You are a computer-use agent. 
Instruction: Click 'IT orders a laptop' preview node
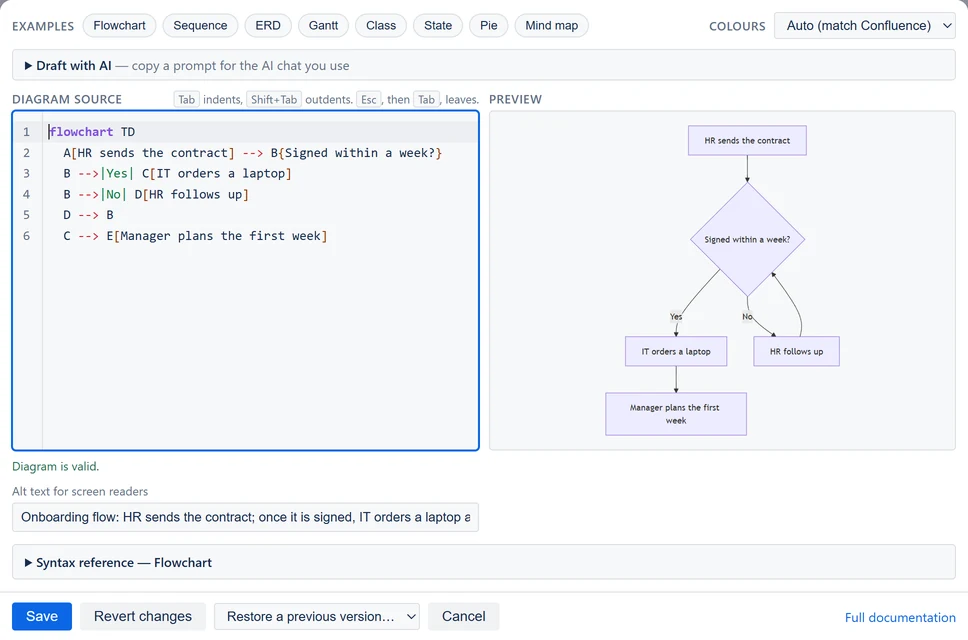(x=676, y=351)
